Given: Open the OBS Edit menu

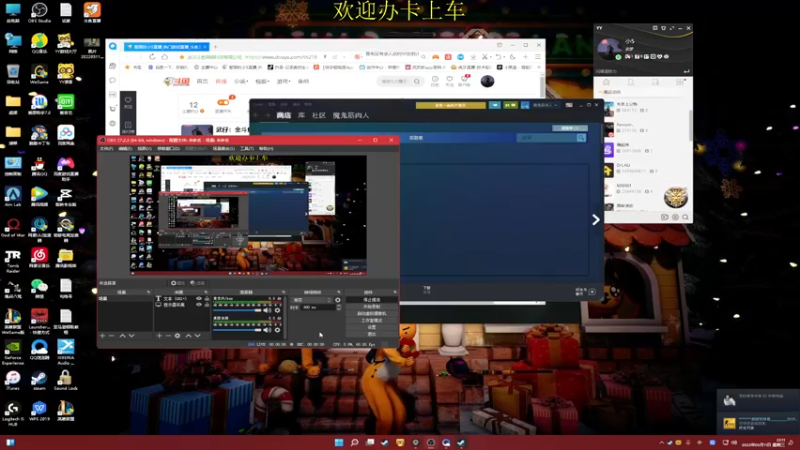Looking at the screenshot, I should pyautogui.click(x=125, y=148).
